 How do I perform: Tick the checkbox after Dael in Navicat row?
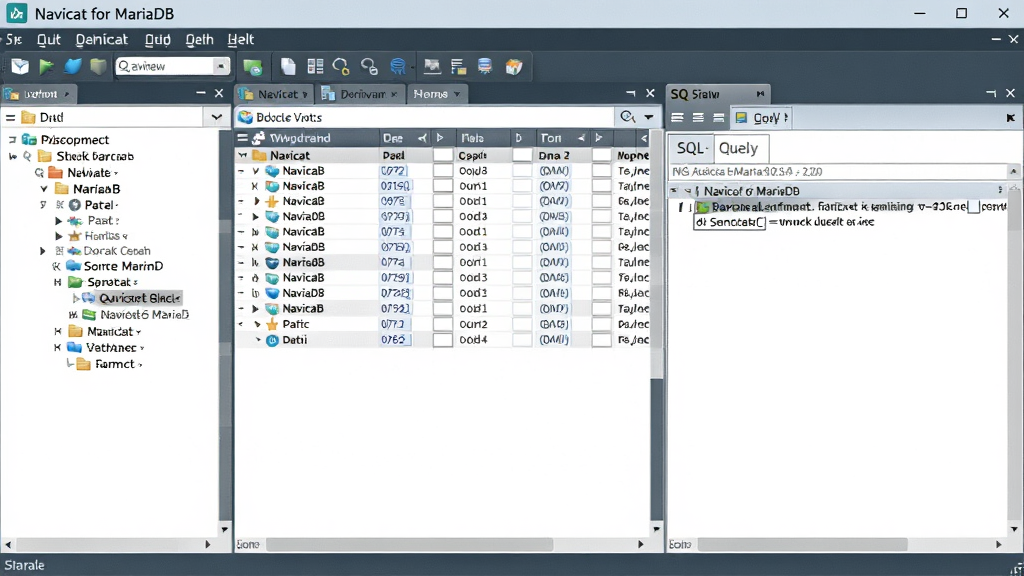[x=443, y=155]
